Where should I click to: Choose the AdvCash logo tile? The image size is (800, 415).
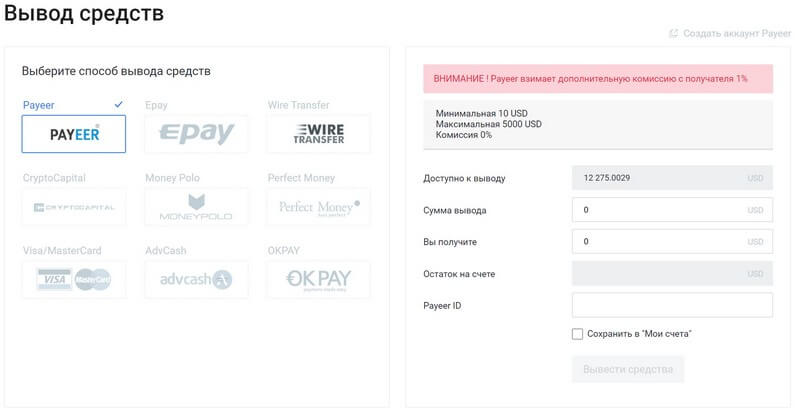pos(196,280)
